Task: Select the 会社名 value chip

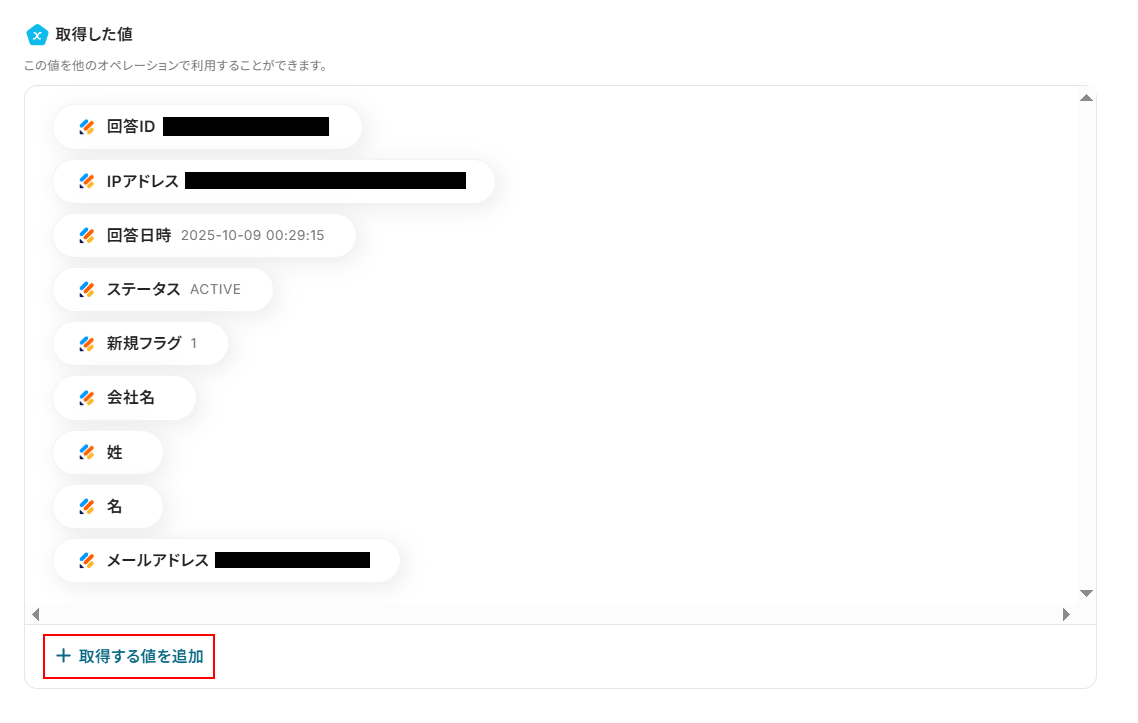Action: pyautogui.click(x=125, y=398)
